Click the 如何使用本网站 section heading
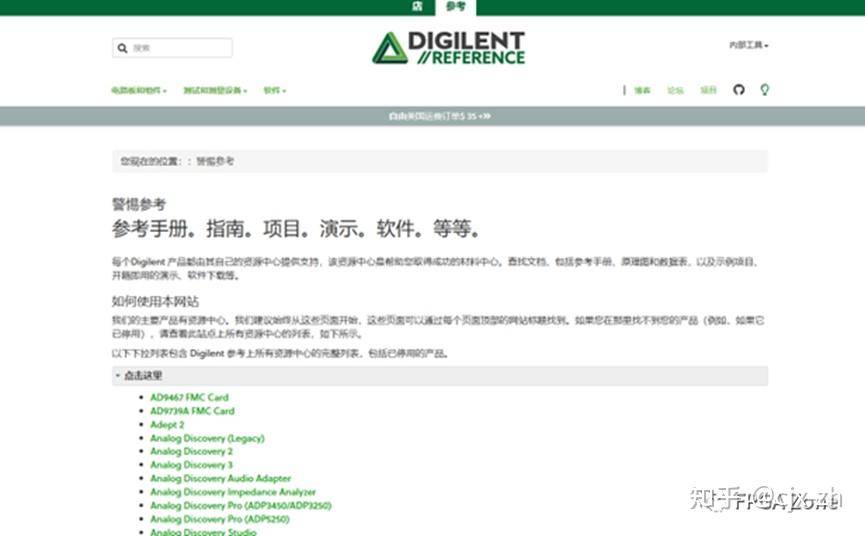Image resolution: width=865 pixels, height=536 pixels. click(x=155, y=302)
